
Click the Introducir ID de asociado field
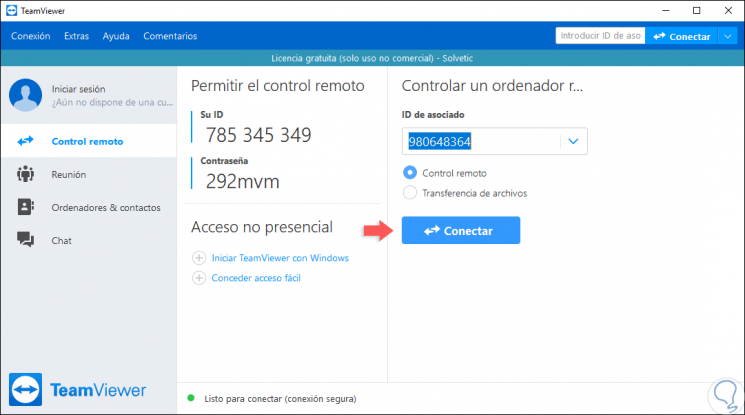click(x=600, y=36)
